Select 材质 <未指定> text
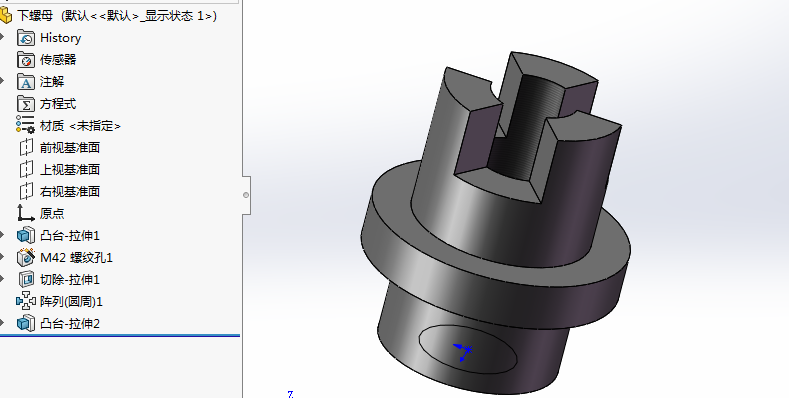Viewport: 789px width, 398px height. [x=80, y=126]
